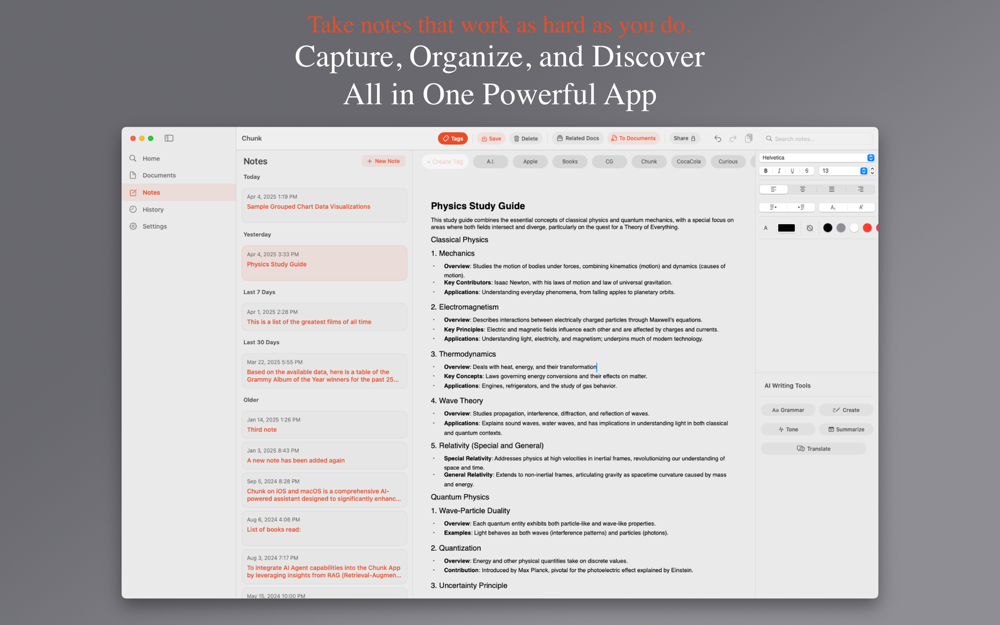
Task: Focus the Search notes field
Action: pos(818,138)
